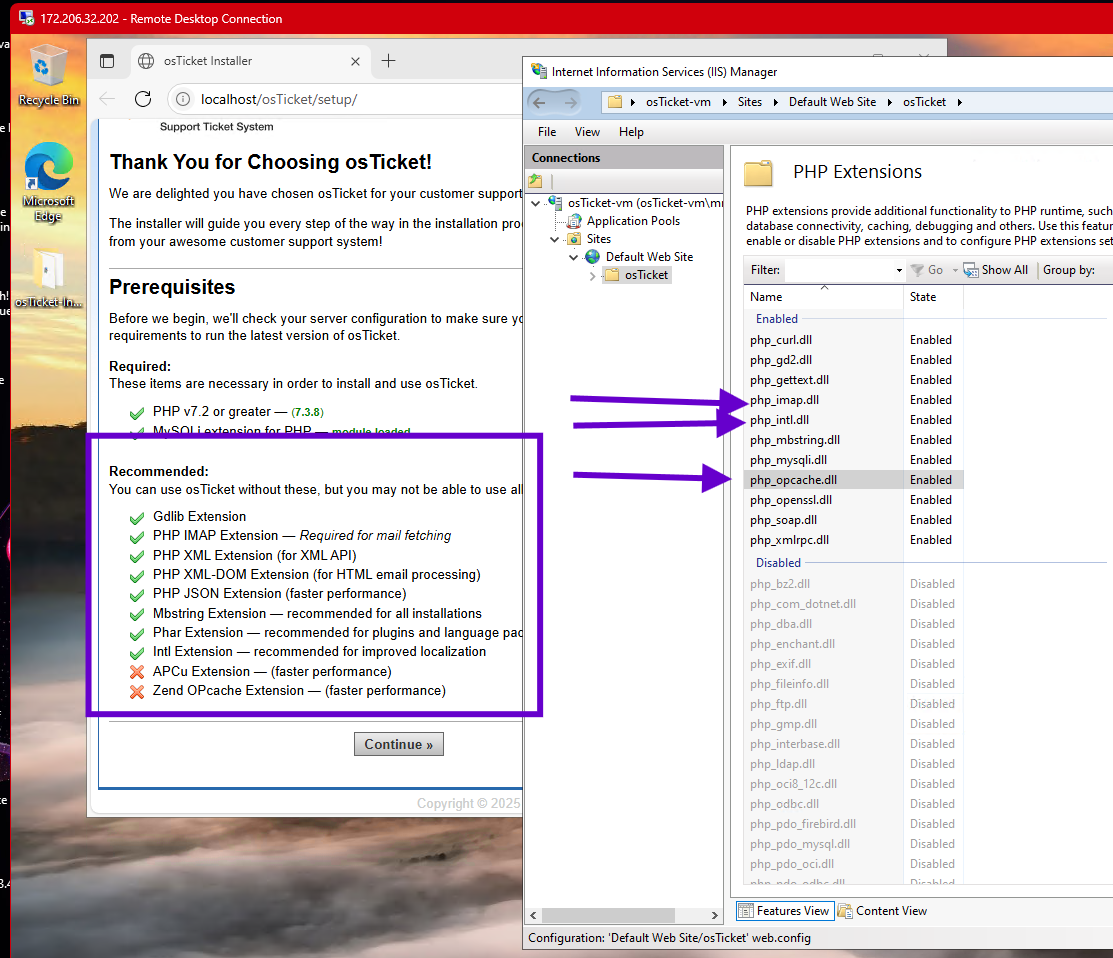Screen dimensions: 1113x958
Task: Click the IIS Manager forward navigation arrow
Action: pos(571,102)
